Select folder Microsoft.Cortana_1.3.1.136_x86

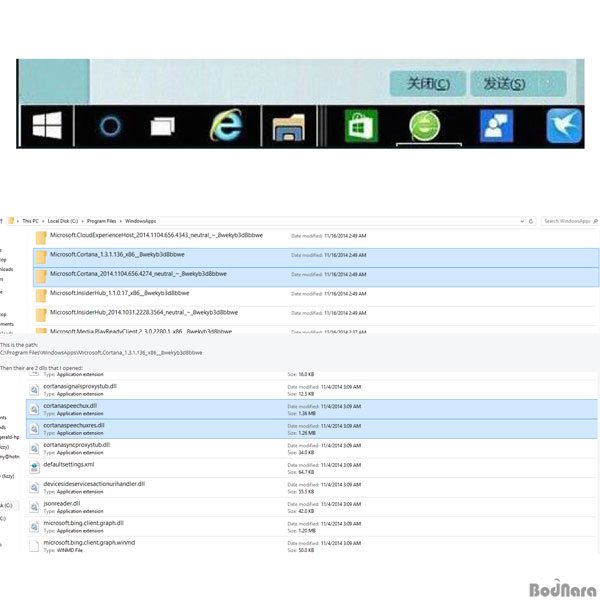tap(316, 258)
